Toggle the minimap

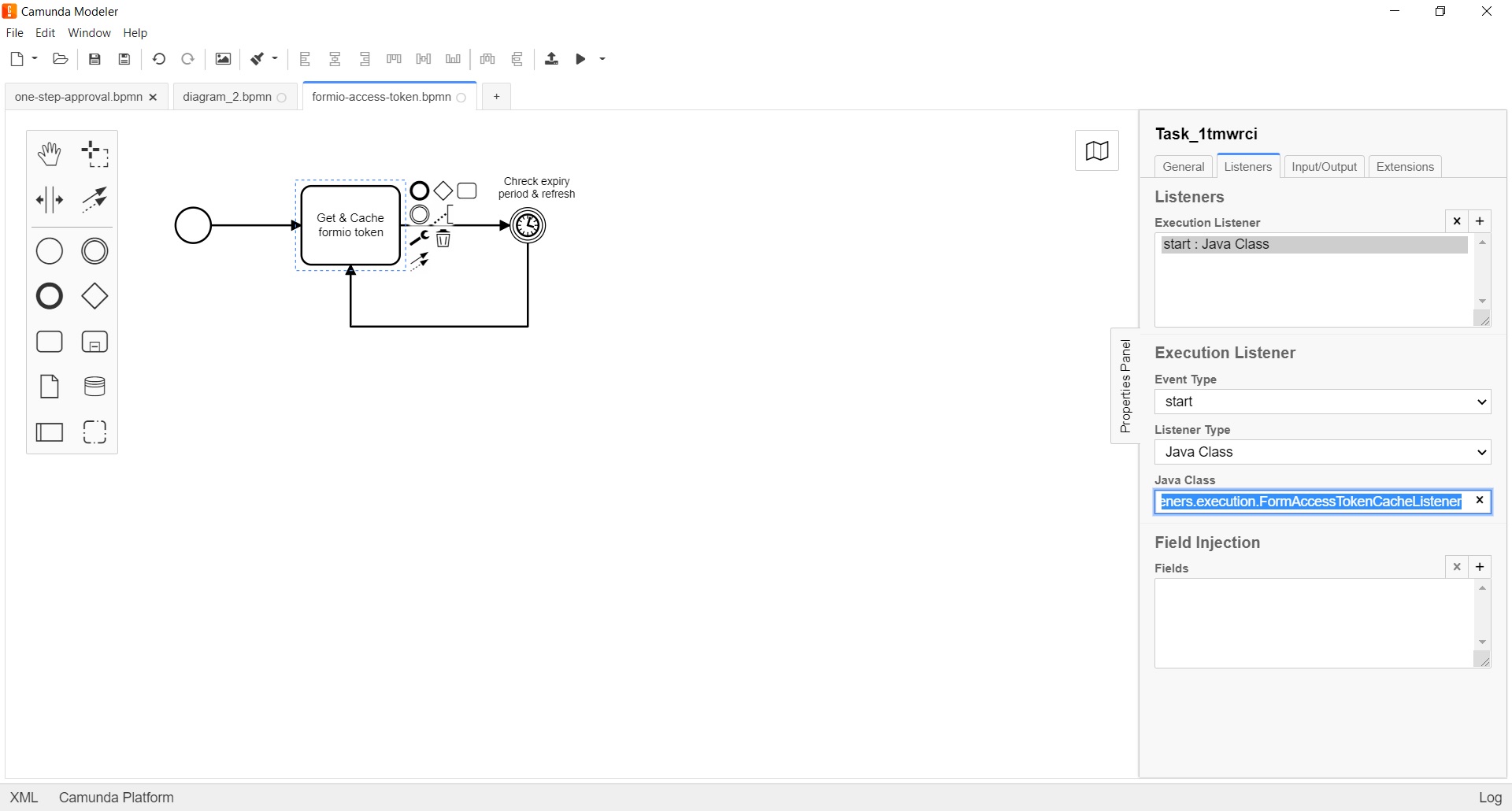click(1097, 150)
